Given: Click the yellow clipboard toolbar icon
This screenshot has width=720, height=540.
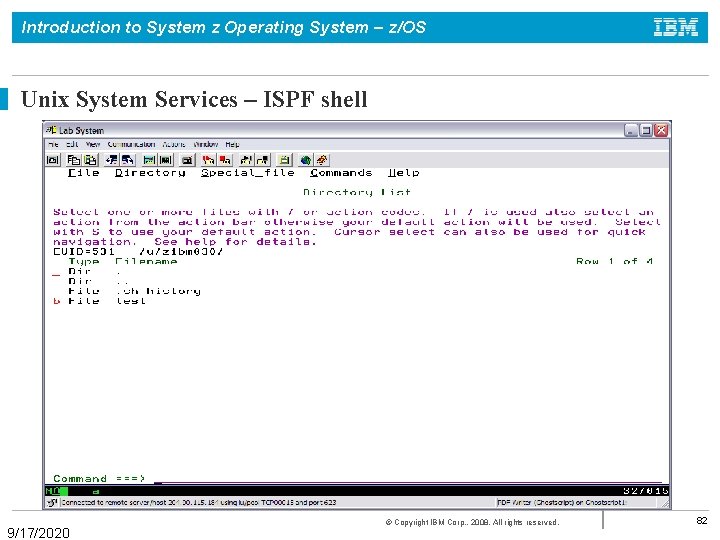Looking at the screenshot, I should pyautogui.click(x=284, y=160).
